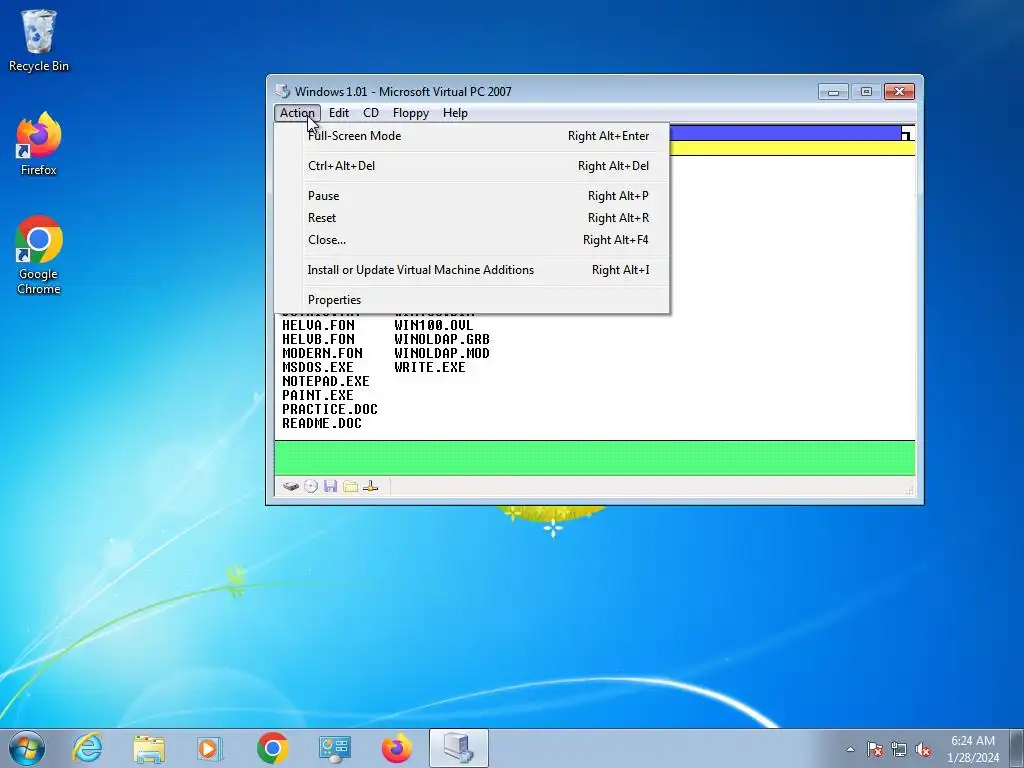Select PAINT.EXE in the file list
Screen dimensions: 1024x768
(318, 396)
